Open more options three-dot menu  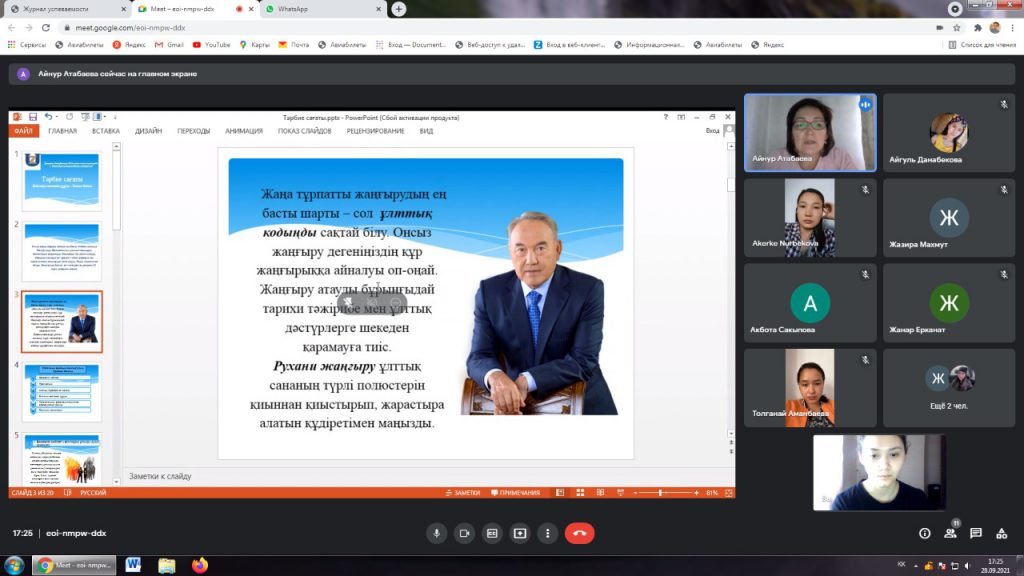click(x=547, y=534)
